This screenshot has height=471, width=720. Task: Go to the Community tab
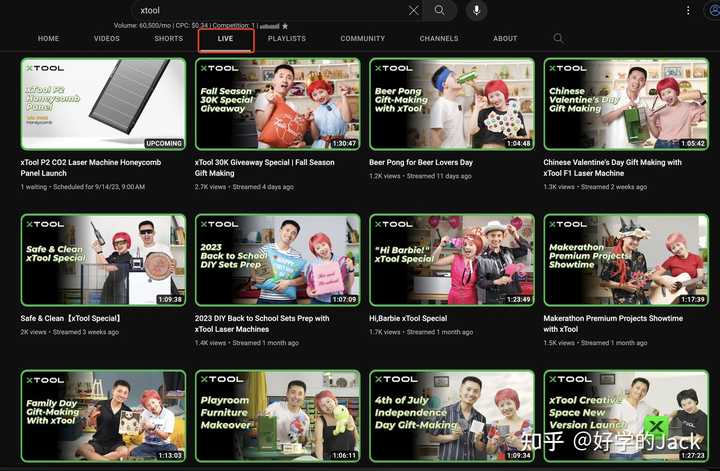tap(362, 39)
